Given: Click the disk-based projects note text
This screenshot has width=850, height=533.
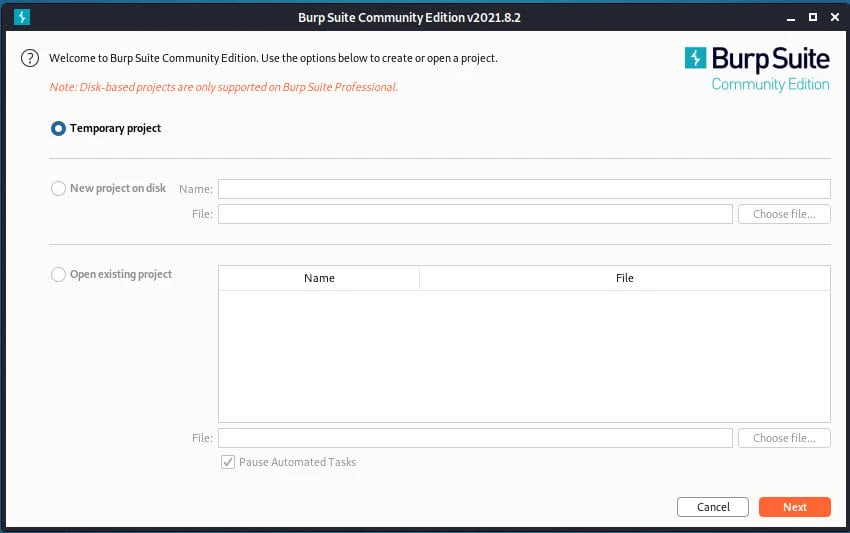Looking at the screenshot, I should pyautogui.click(x=224, y=87).
